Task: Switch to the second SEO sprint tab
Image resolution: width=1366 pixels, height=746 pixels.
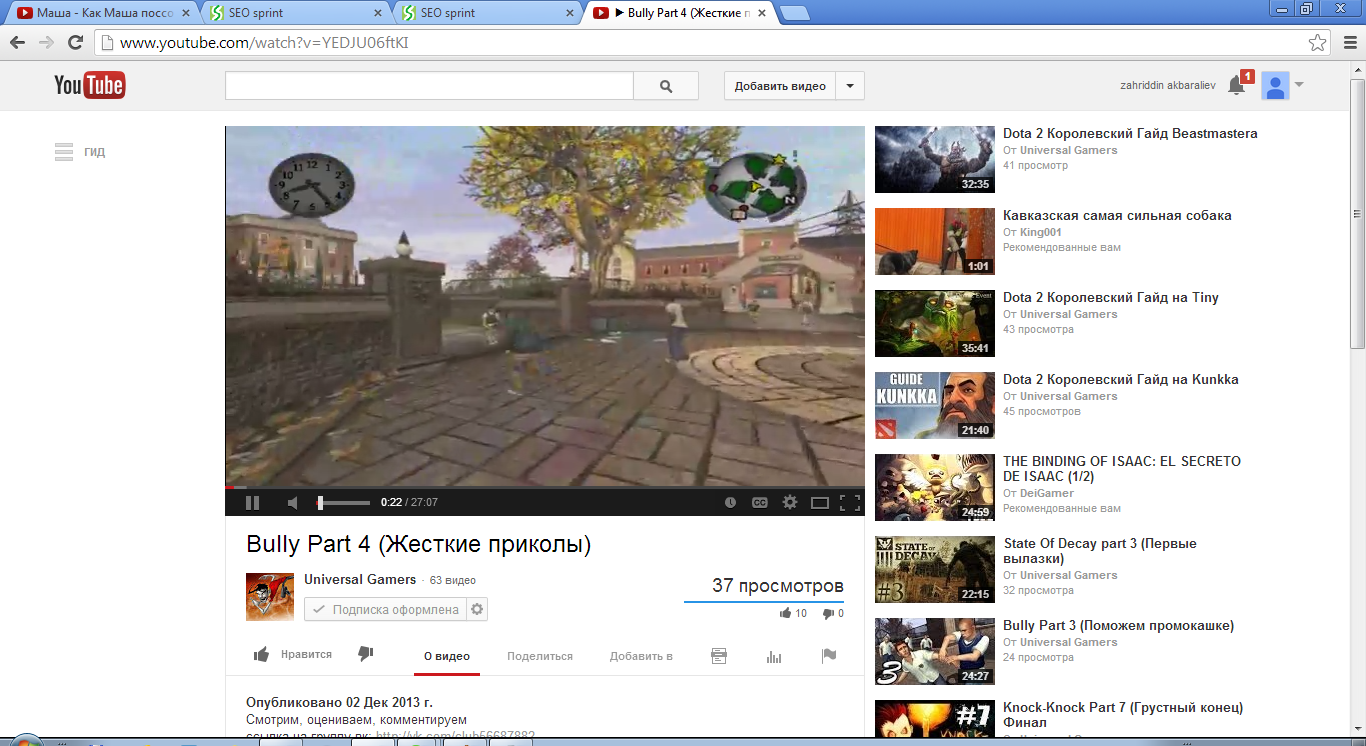Action: coord(486,13)
